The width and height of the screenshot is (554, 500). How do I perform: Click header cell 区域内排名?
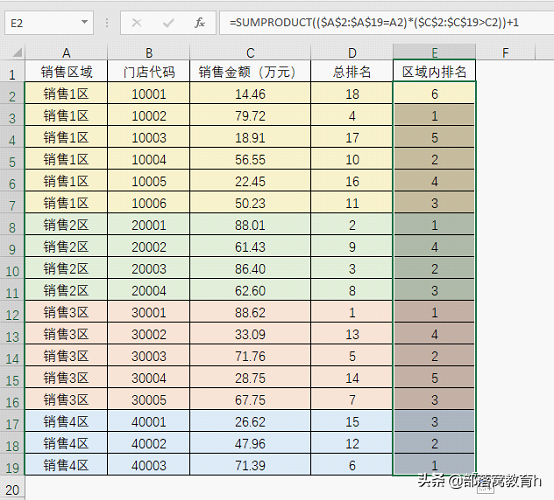pyautogui.click(x=435, y=72)
